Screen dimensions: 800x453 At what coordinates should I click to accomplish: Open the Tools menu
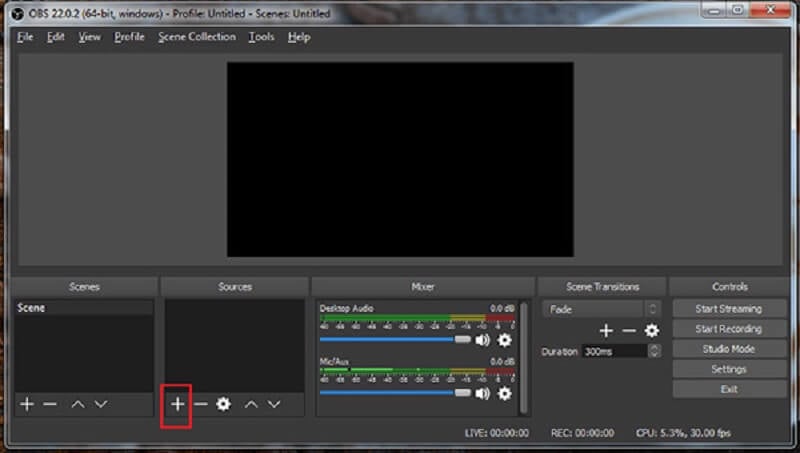(x=261, y=37)
